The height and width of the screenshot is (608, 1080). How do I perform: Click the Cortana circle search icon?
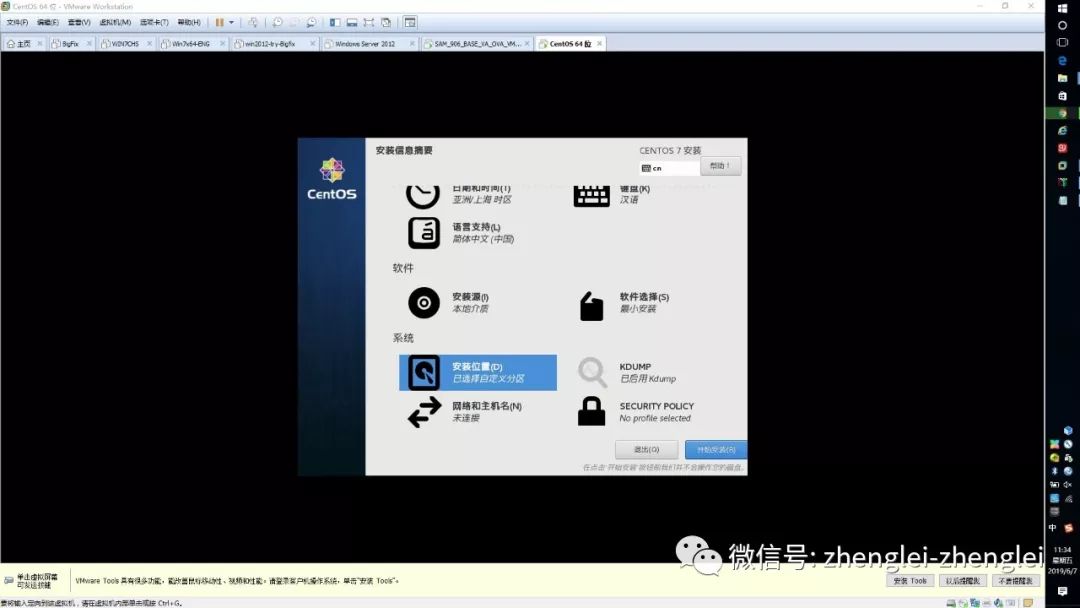(1062, 25)
